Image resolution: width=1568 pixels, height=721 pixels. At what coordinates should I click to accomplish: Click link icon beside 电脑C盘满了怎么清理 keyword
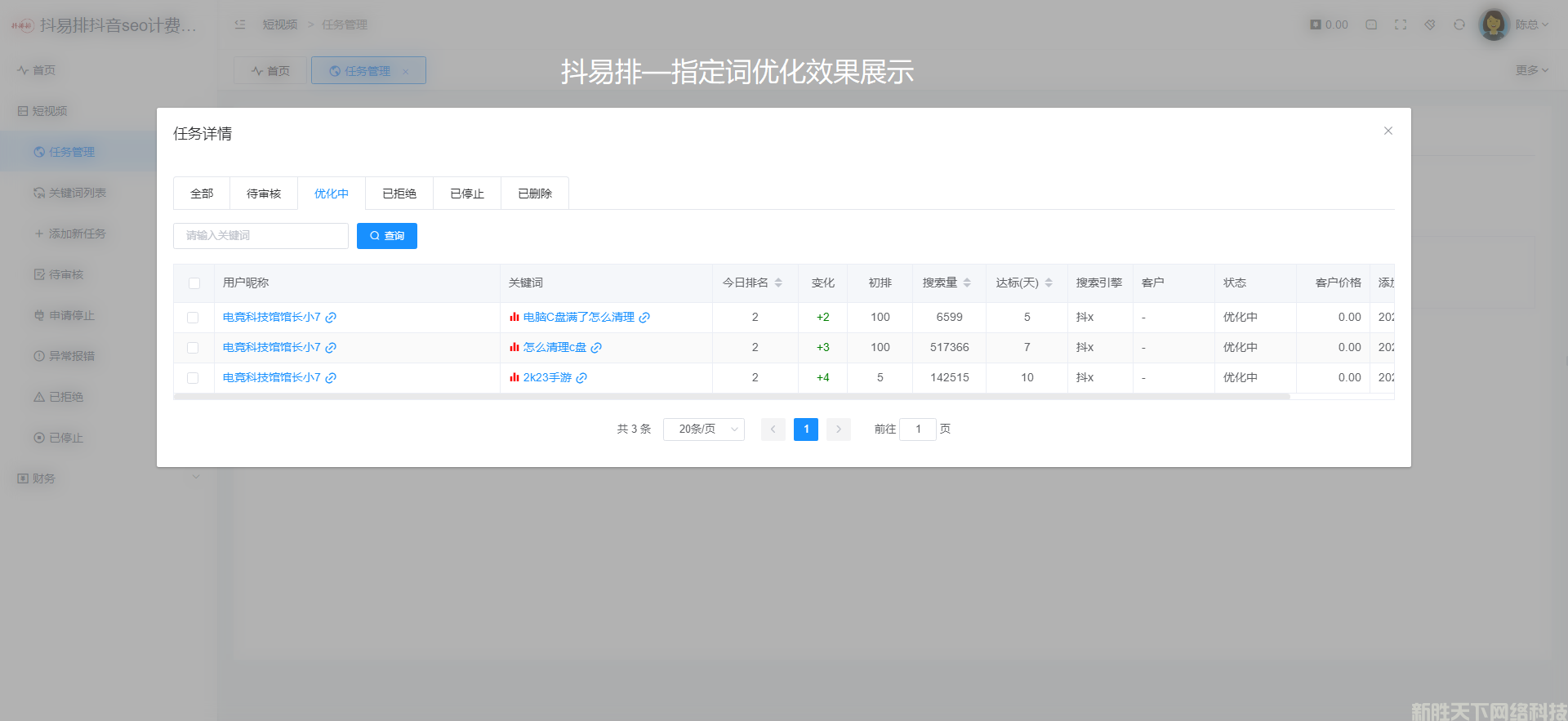[644, 318]
